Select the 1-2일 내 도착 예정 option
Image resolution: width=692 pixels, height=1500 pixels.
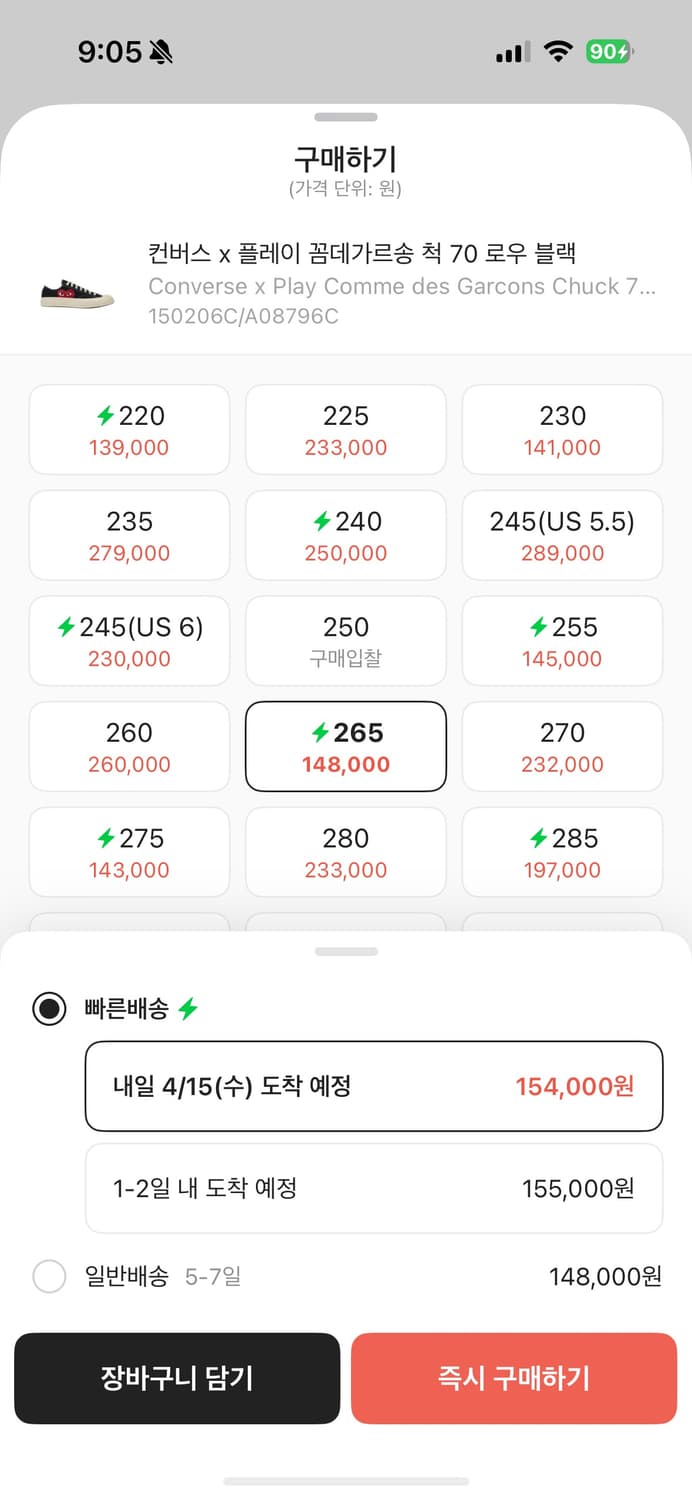coord(373,1188)
